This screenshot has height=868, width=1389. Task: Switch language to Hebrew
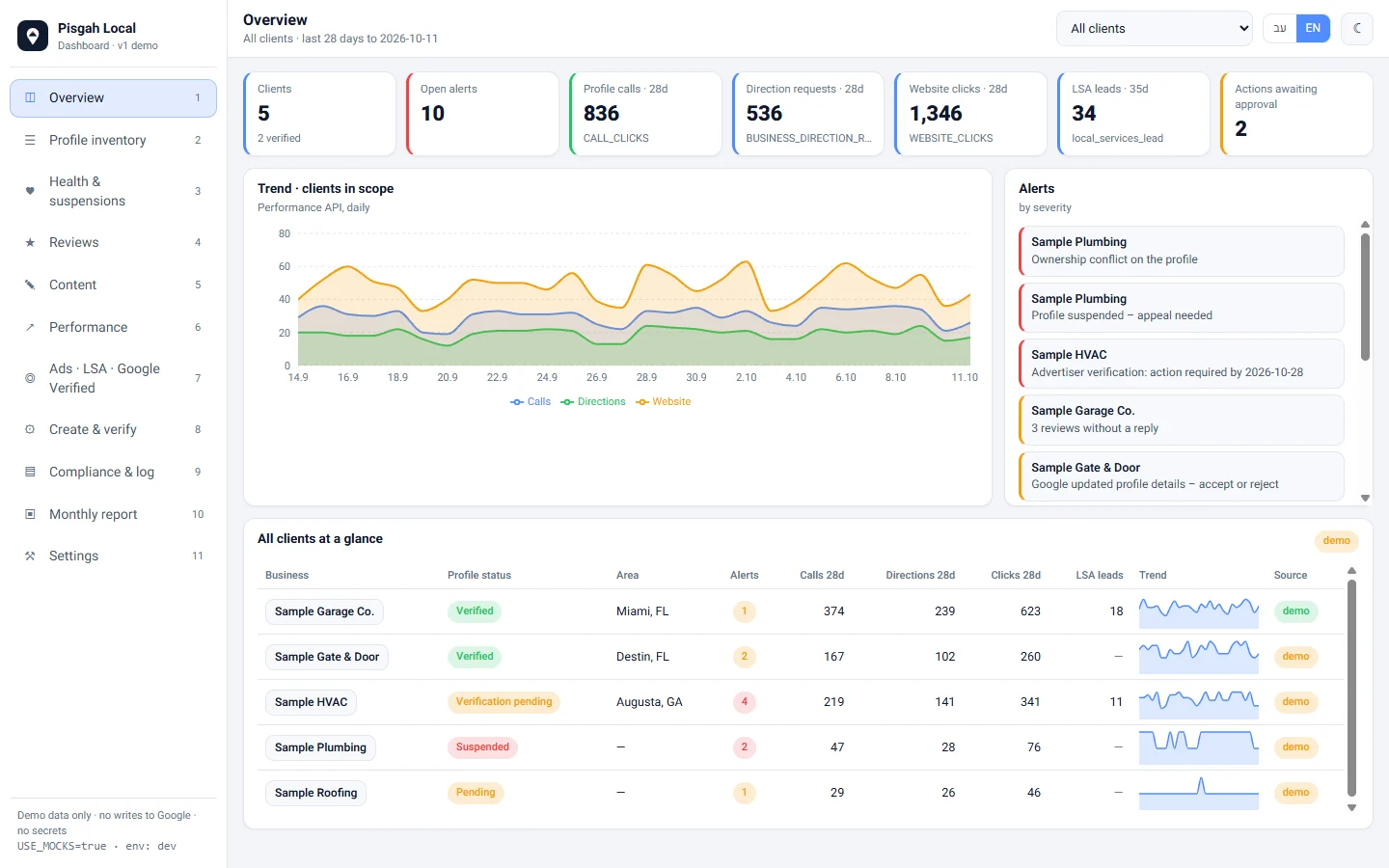pos(1280,28)
